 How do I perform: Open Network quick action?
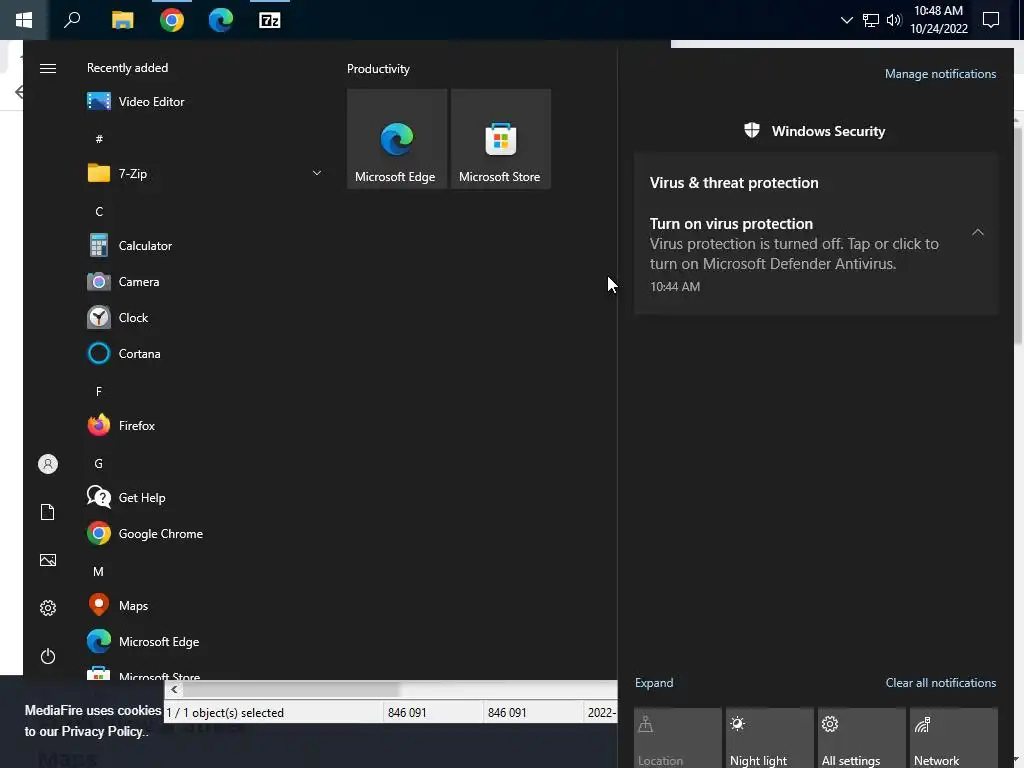(x=953, y=738)
